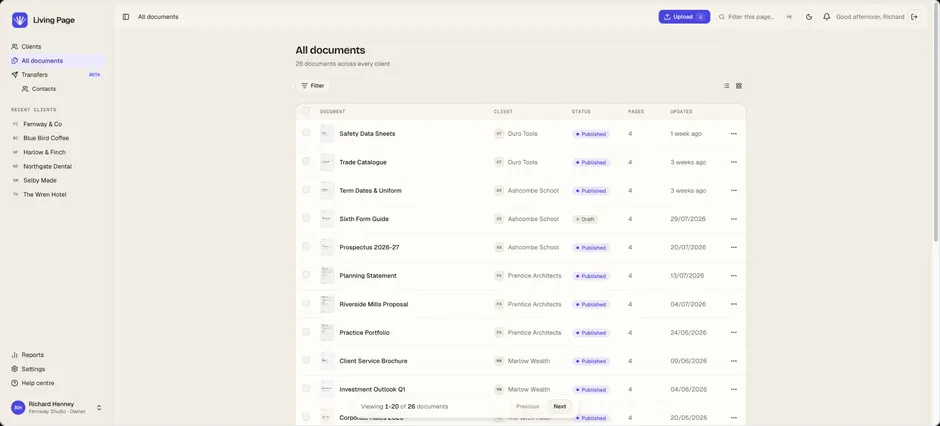
Task: Select the Trade Catalogue checkbox
Action: point(306,161)
